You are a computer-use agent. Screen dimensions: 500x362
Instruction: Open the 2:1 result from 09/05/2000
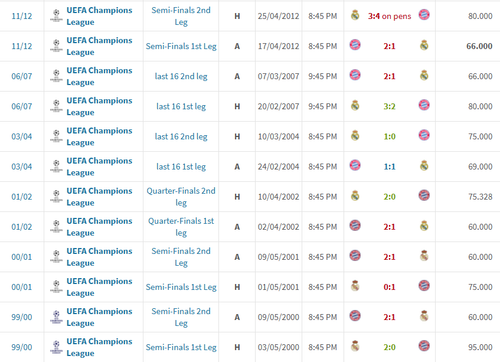pos(389,317)
